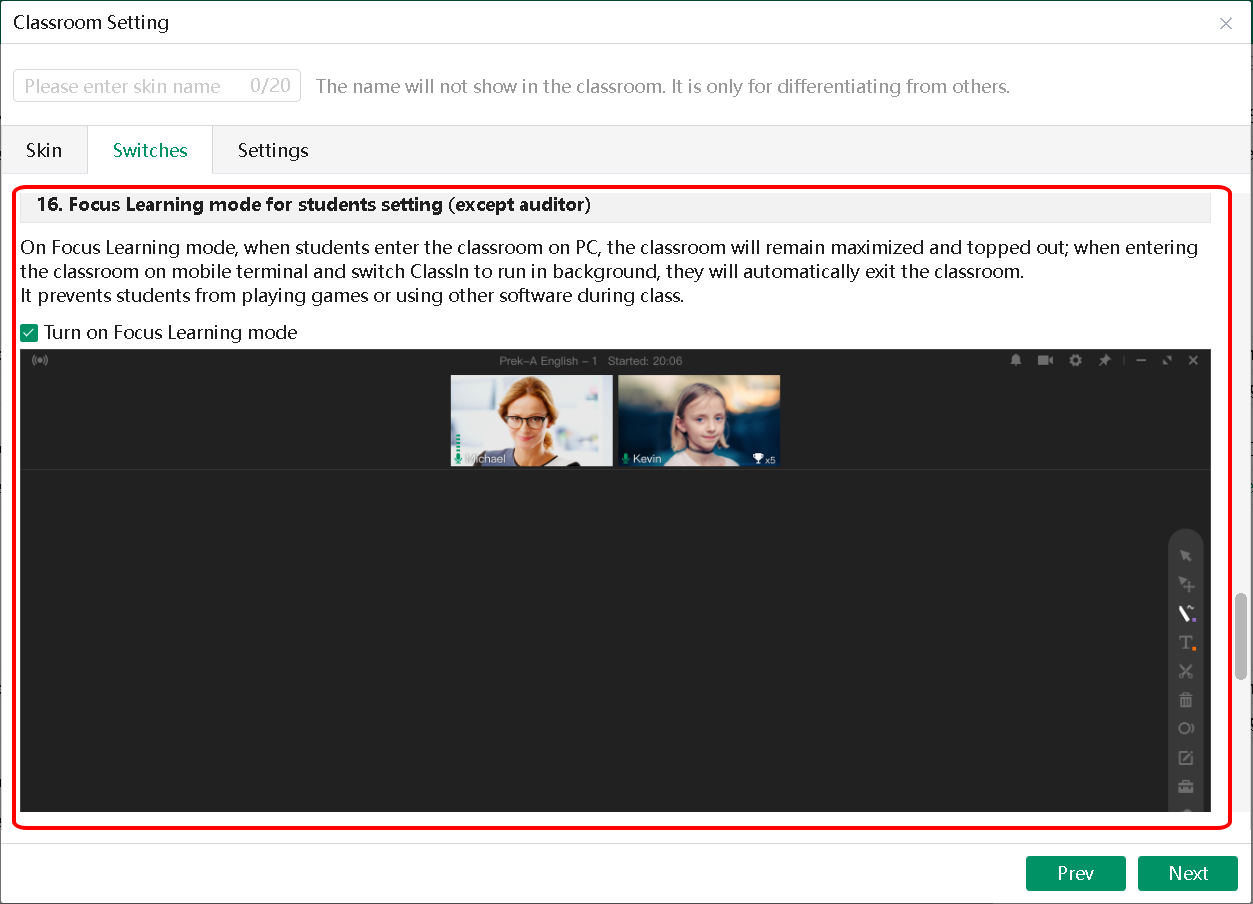
Task: Uncheck Turn on Focus Learning mode
Action: (30, 333)
